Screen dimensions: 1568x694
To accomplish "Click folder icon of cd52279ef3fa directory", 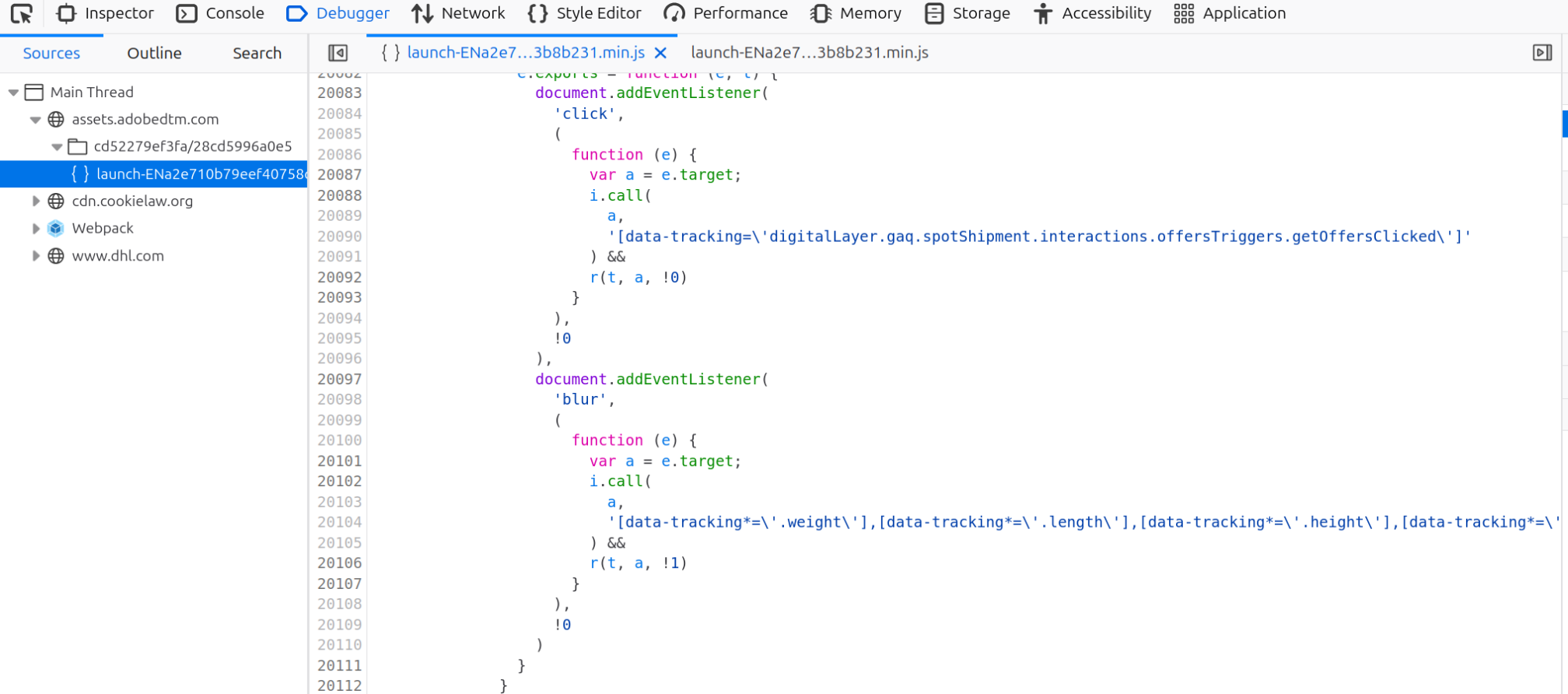I will 77,146.
